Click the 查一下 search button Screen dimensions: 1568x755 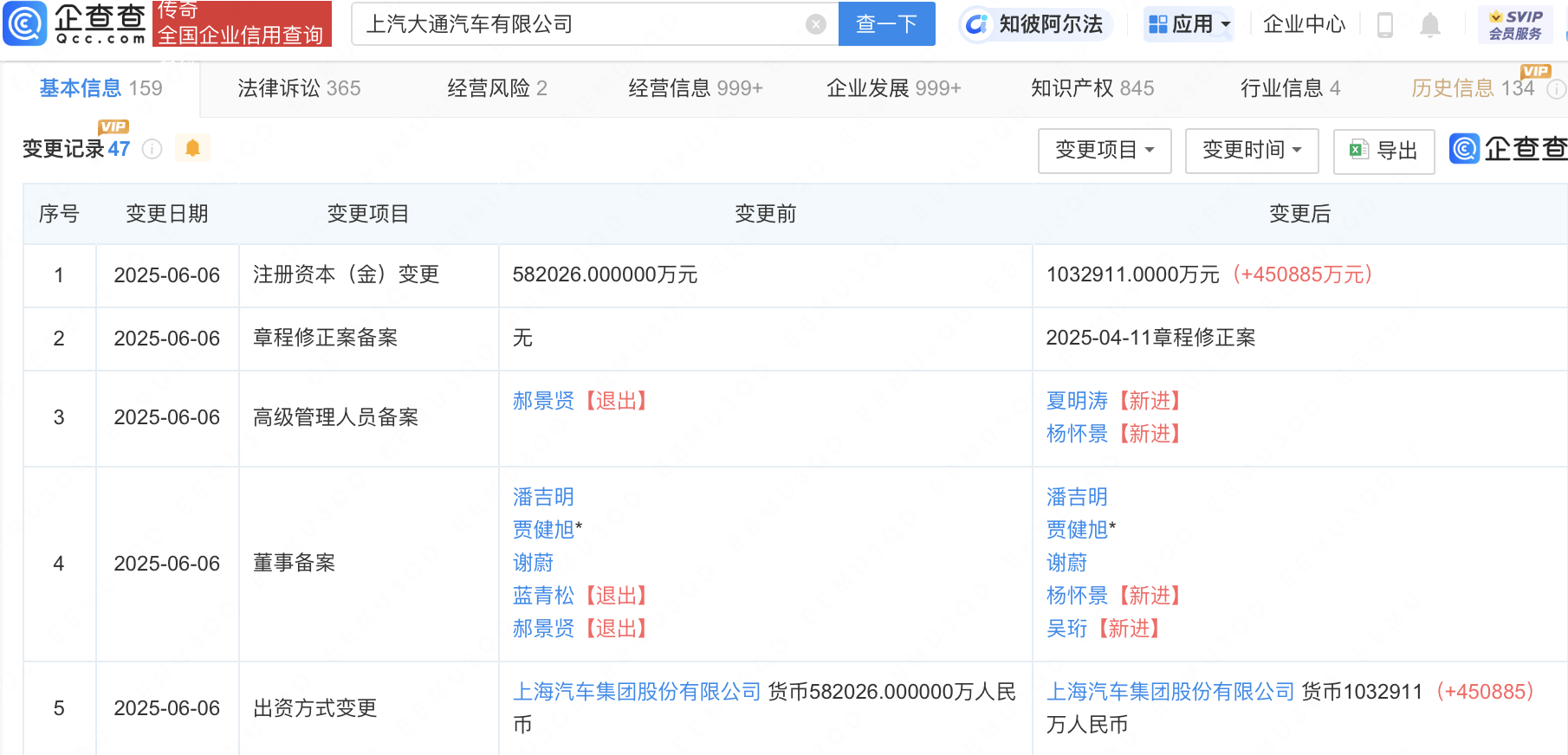886,24
